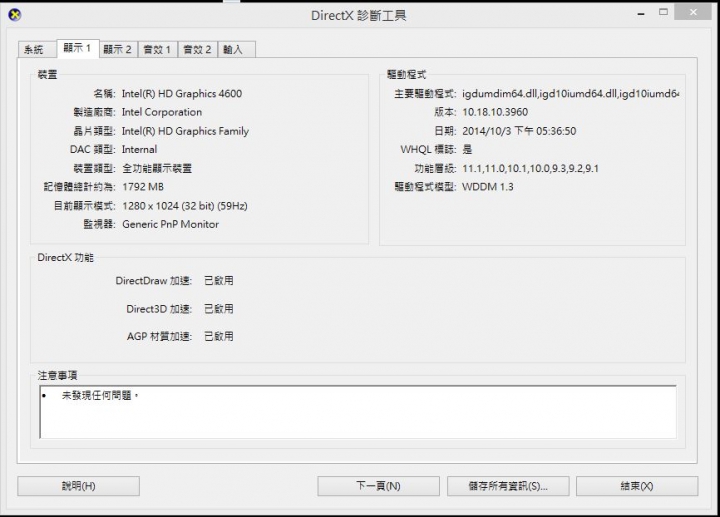Screen dimensions: 720x517
Task: Click 'Intel(R) HD Graphics Family' chip type
Action: 186,131
